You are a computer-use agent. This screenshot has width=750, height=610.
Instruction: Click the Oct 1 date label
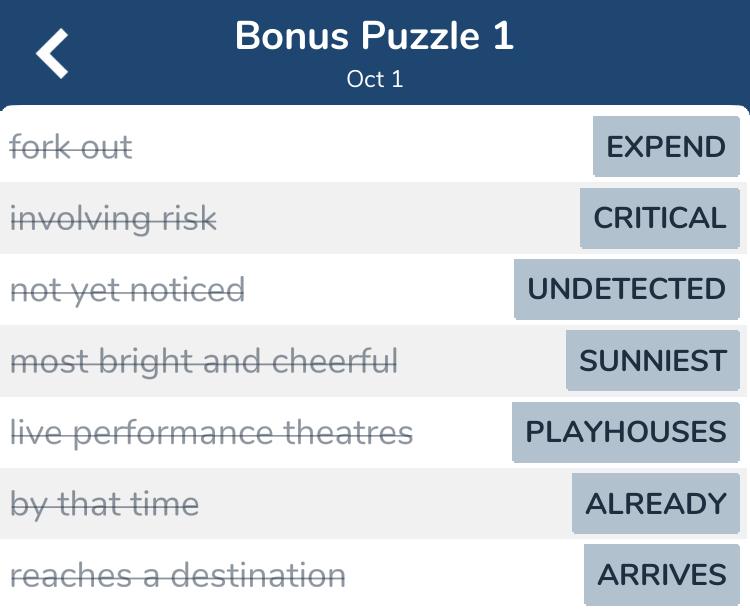pyautogui.click(x=375, y=79)
